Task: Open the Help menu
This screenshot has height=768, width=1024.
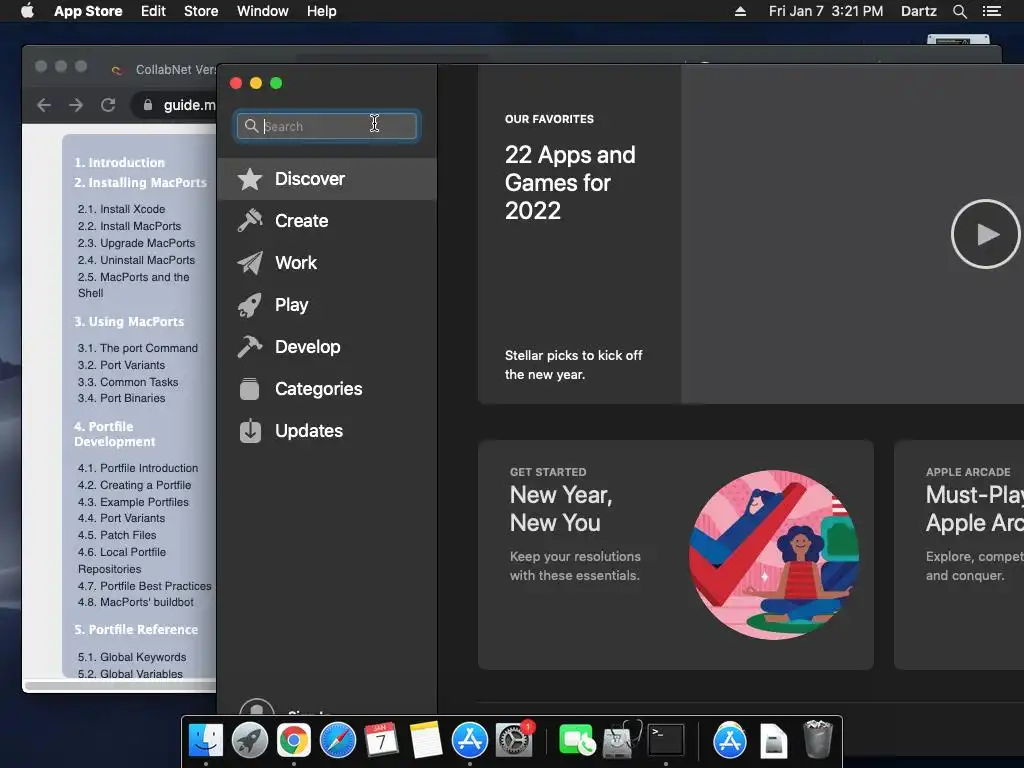Action: [x=322, y=11]
